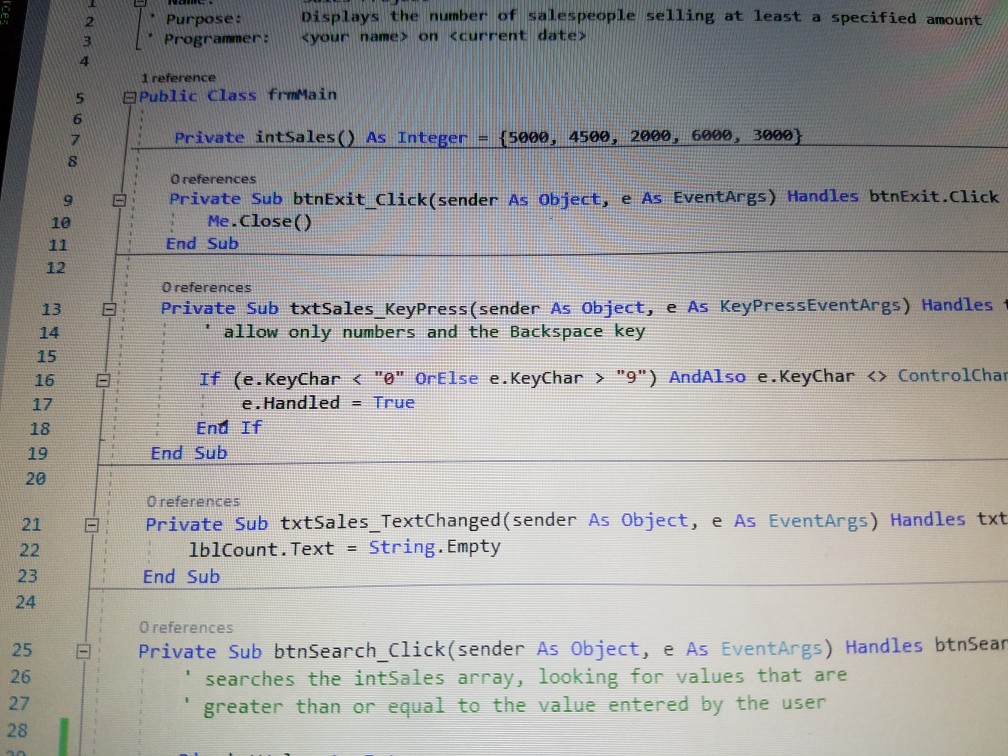This screenshot has width=1008, height=756.
Task: Click 'End Sub' on line 11
Action: pyautogui.click(x=202, y=244)
